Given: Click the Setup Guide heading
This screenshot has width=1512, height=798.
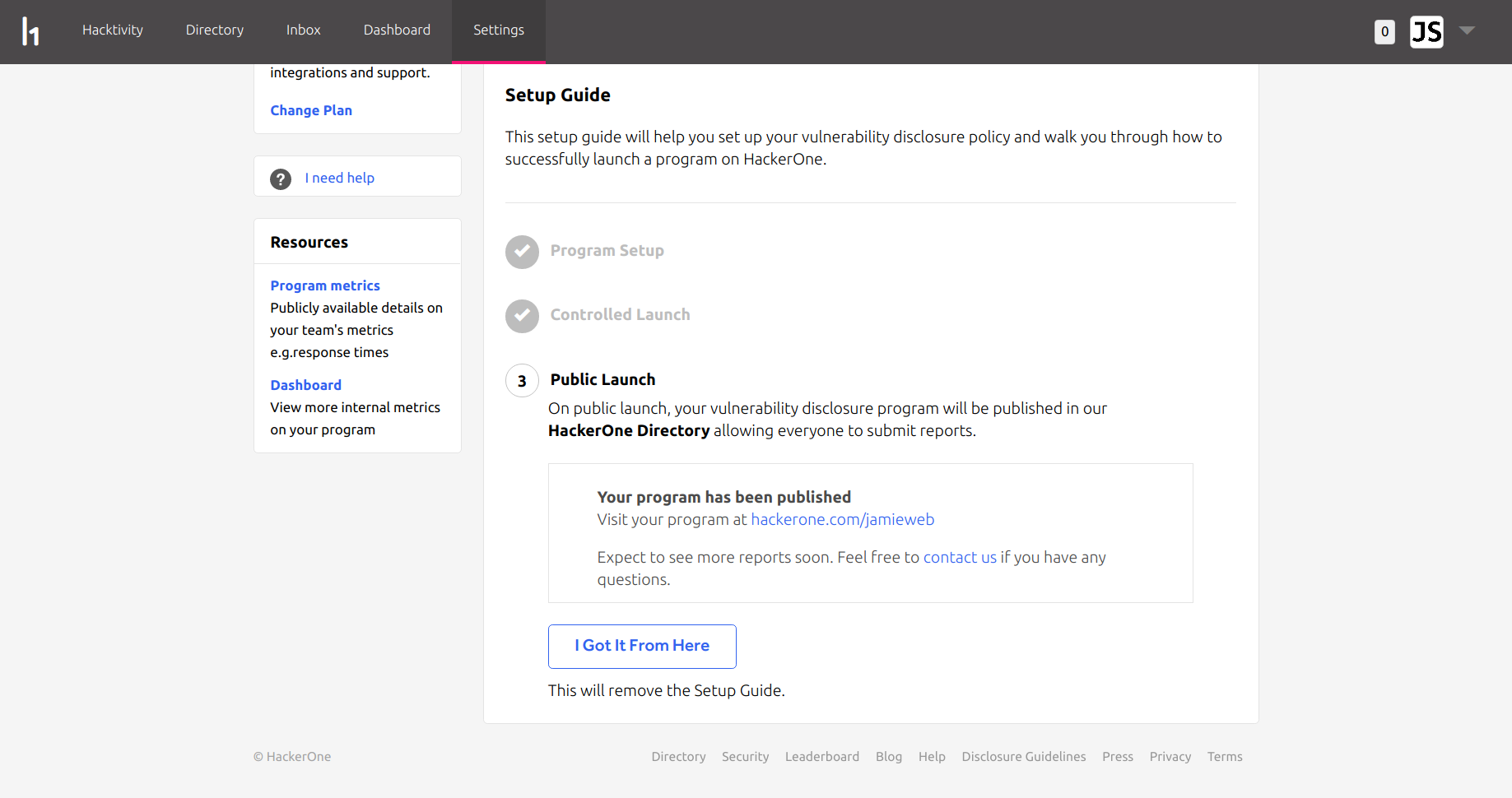Looking at the screenshot, I should [557, 95].
